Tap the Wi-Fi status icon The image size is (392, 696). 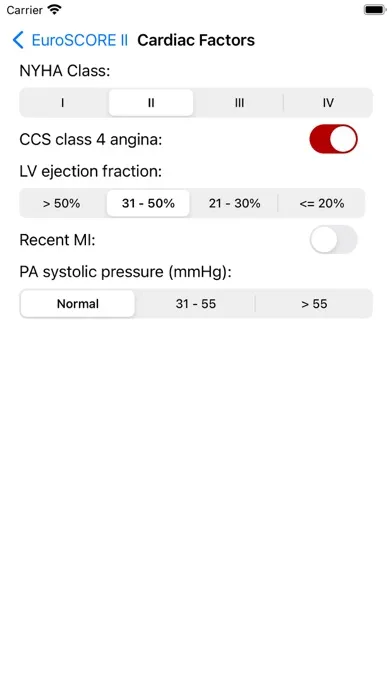[55, 9]
